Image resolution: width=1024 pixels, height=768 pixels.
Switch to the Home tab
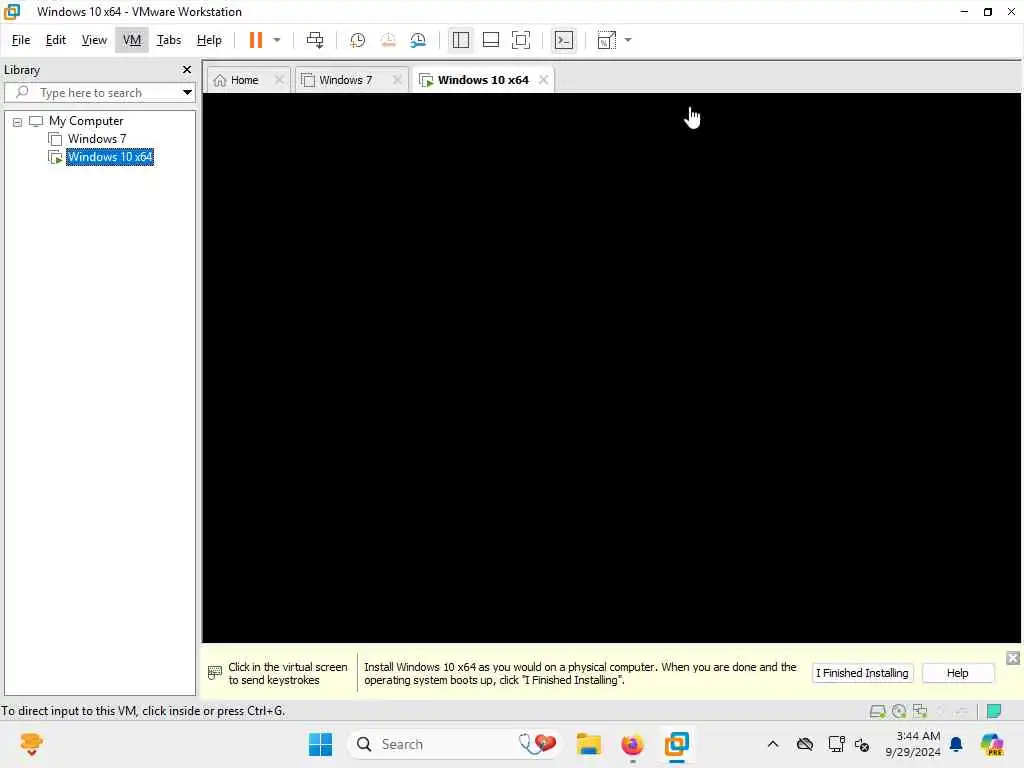243,80
